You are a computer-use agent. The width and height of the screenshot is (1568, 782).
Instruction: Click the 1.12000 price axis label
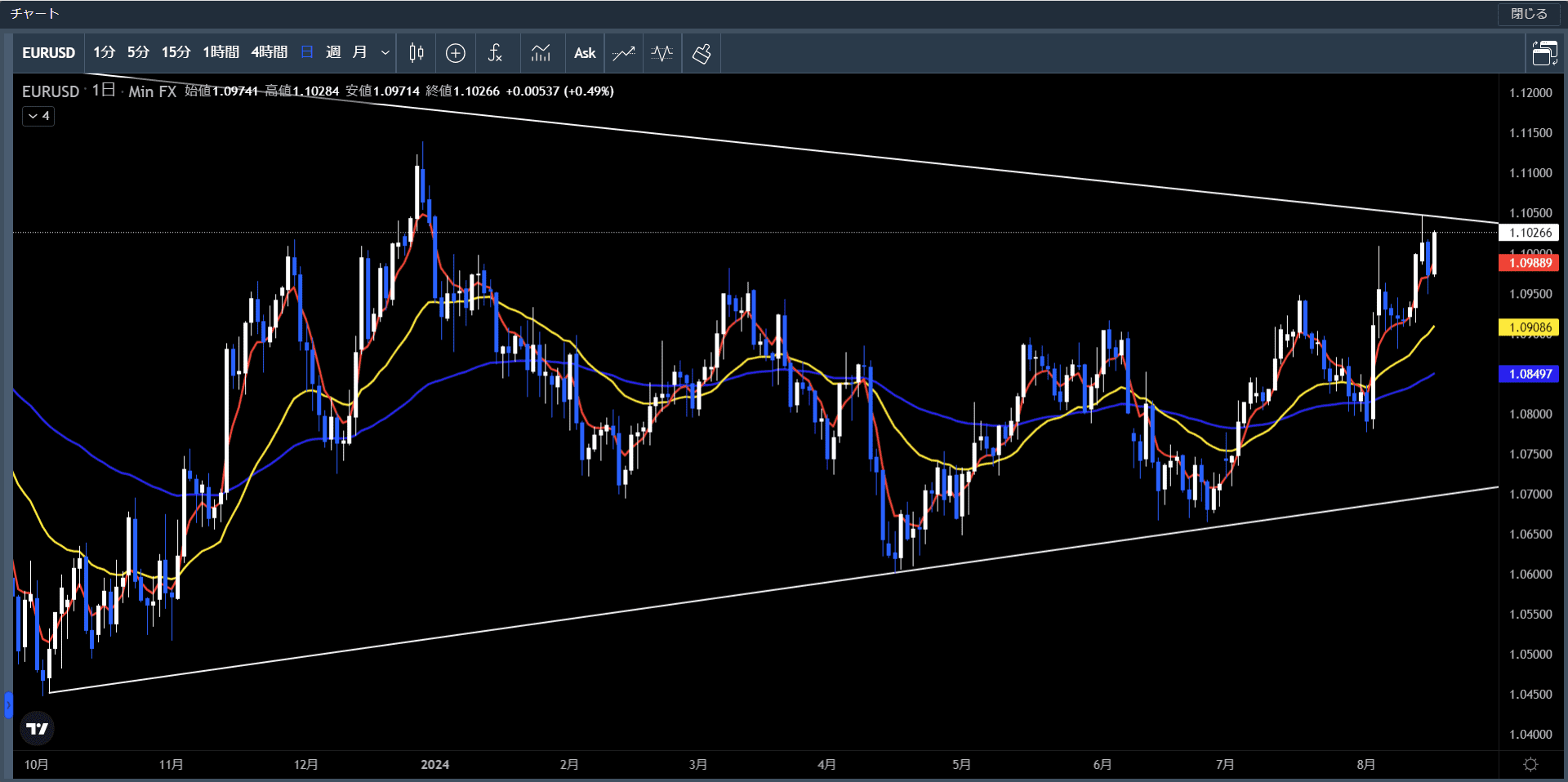tap(1530, 93)
